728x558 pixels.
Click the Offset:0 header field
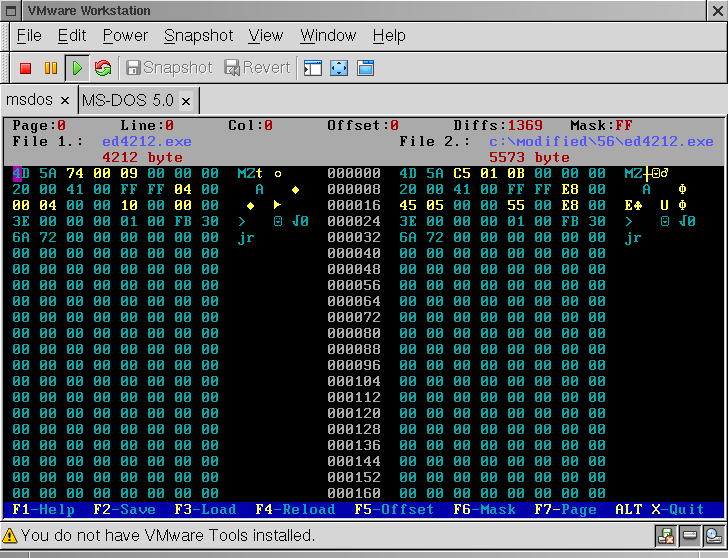point(363,125)
